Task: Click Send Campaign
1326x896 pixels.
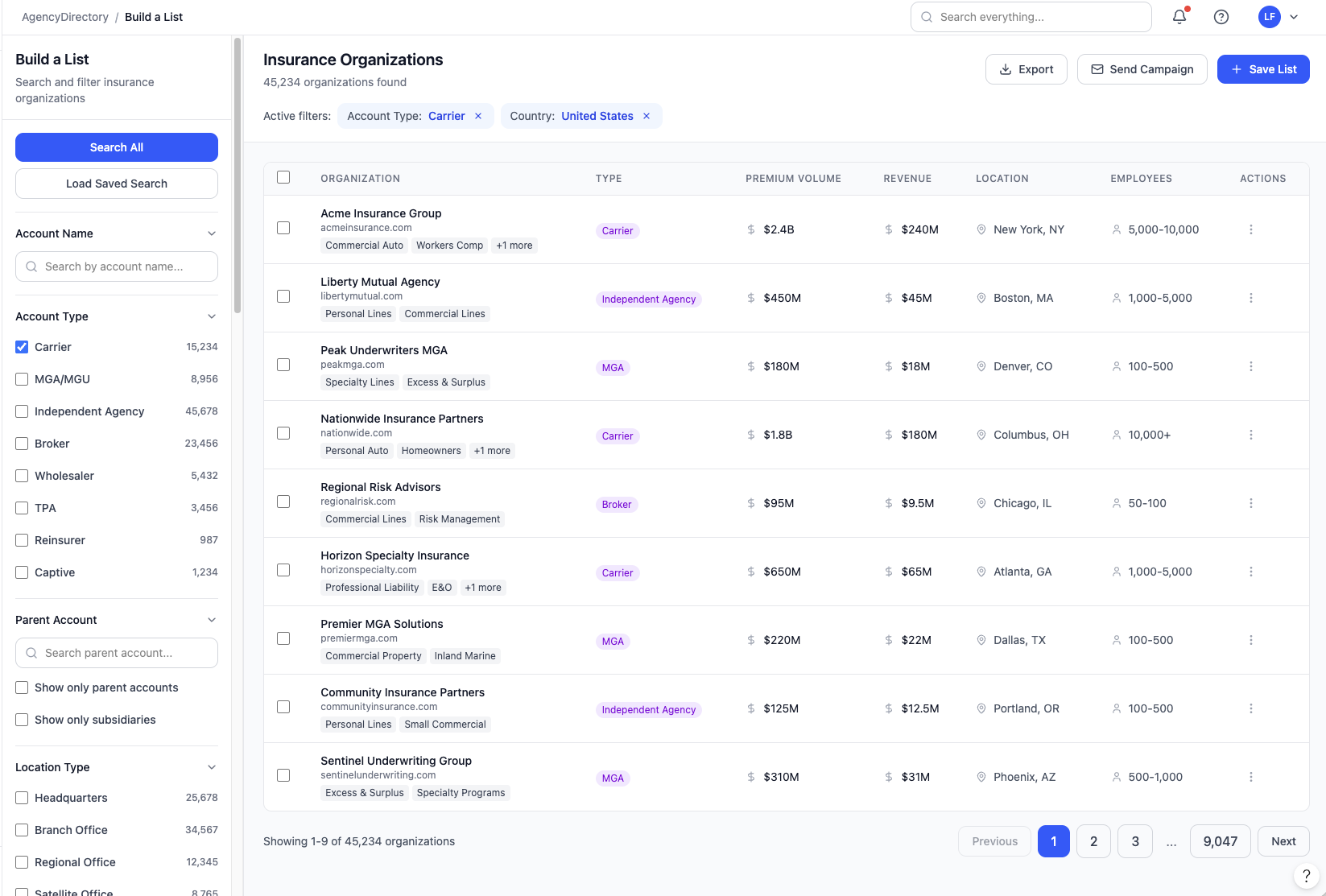Action: (1142, 69)
